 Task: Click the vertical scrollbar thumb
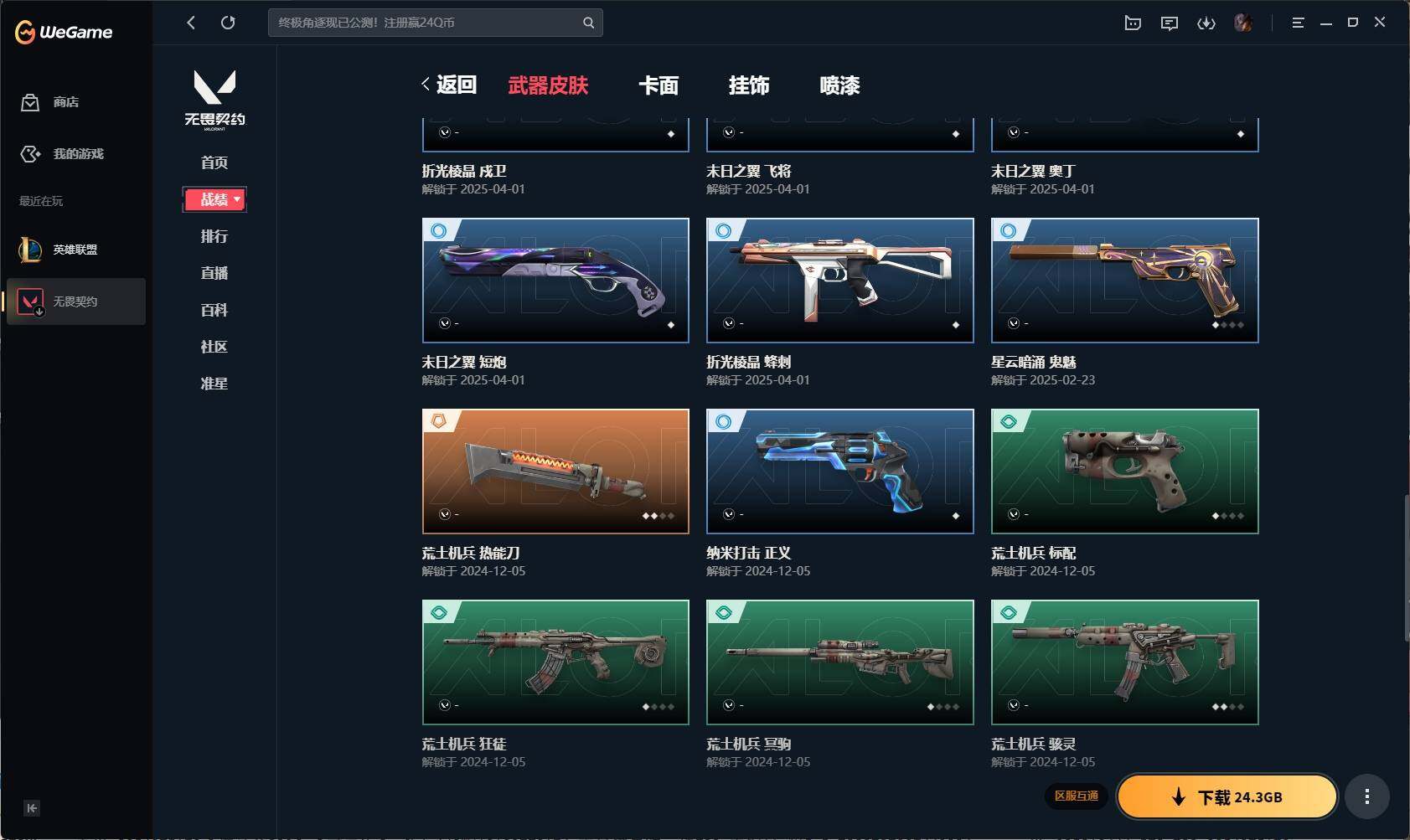tap(1407, 569)
